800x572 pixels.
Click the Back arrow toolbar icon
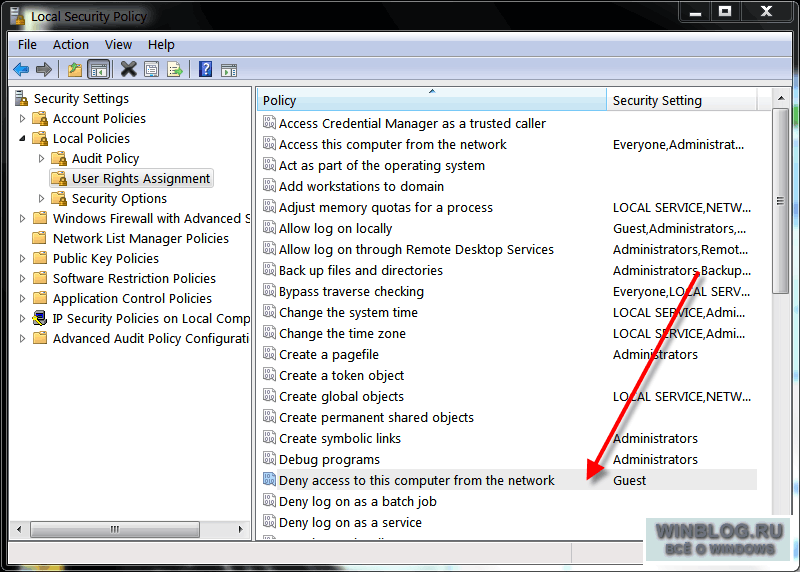[x=21, y=69]
